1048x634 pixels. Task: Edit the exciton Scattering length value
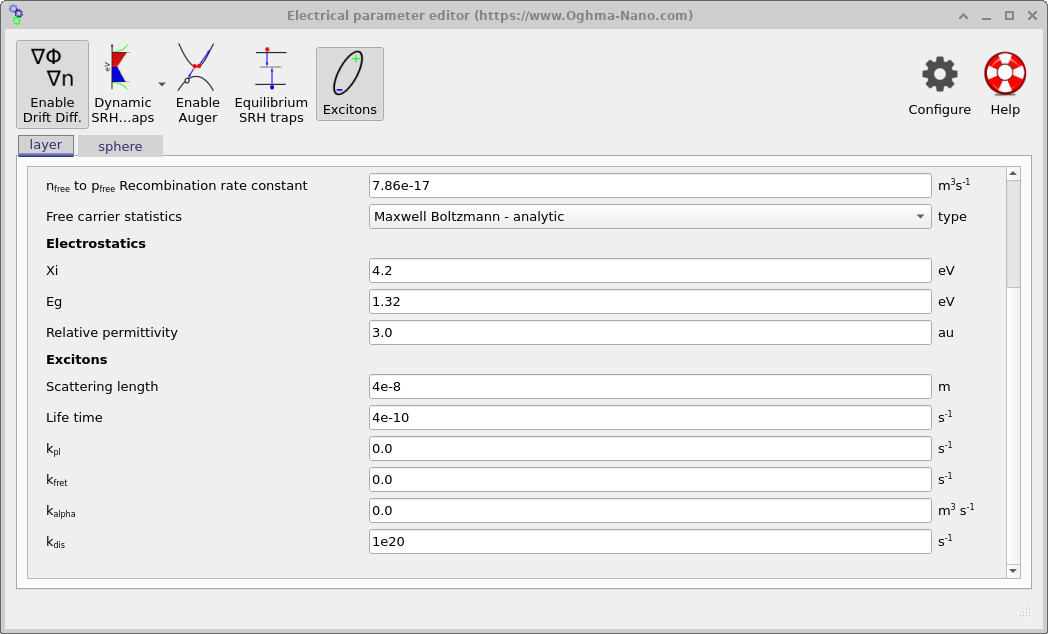[650, 386]
